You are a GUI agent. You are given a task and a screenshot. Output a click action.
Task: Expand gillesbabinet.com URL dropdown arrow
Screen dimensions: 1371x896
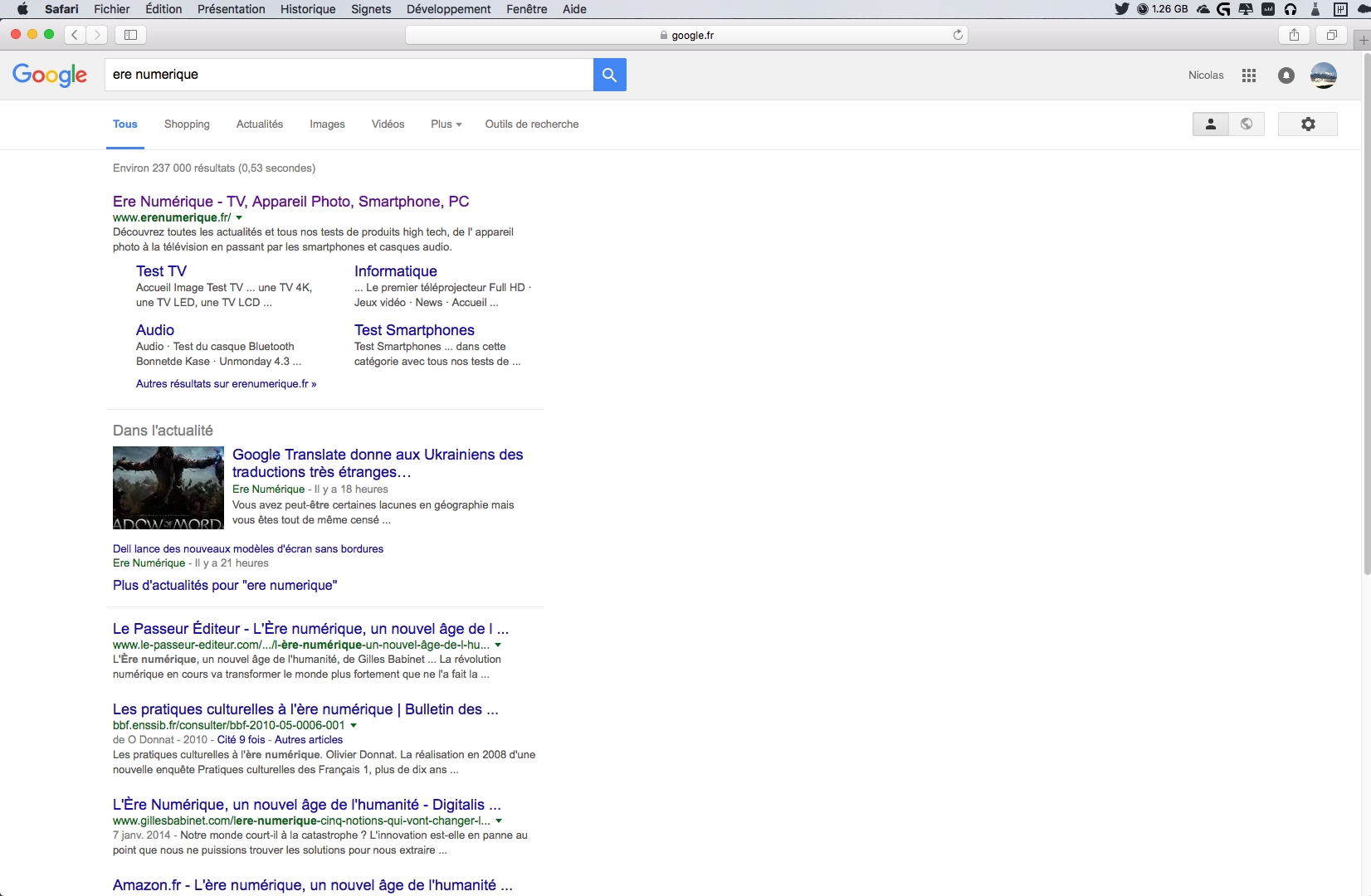tap(499, 821)
